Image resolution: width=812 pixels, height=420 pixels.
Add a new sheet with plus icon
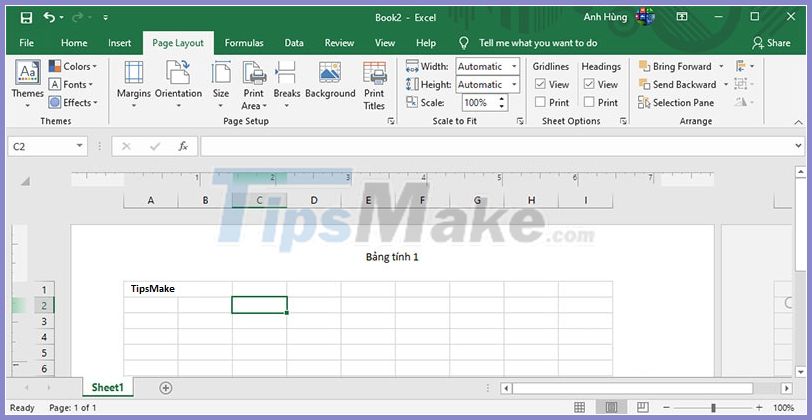click(166, 387)
